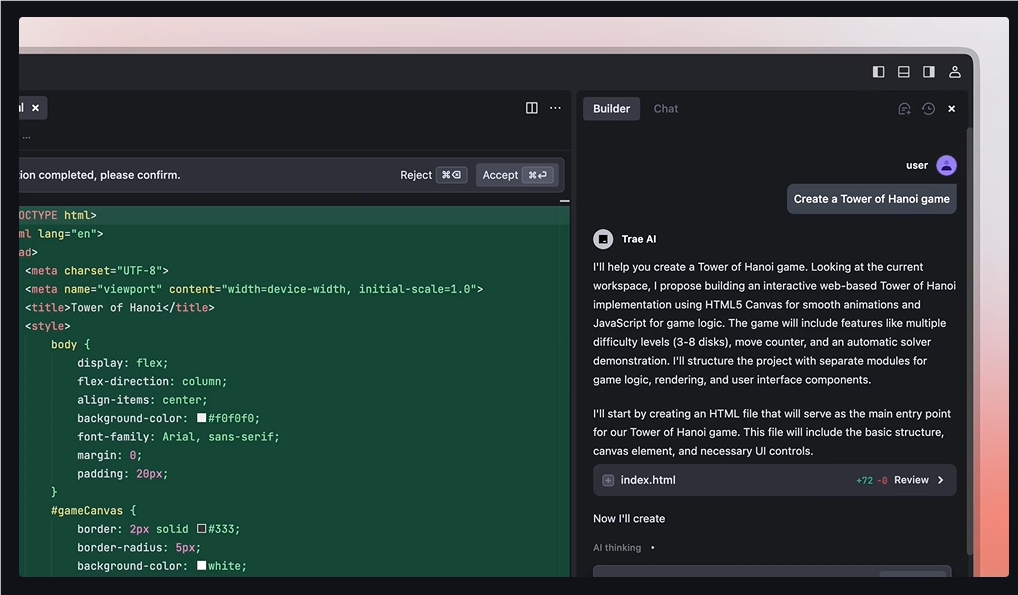The width and height of the screenshot is (1018, 595).
Task: Reject the proposed code changes
Action: pos(433,175)
